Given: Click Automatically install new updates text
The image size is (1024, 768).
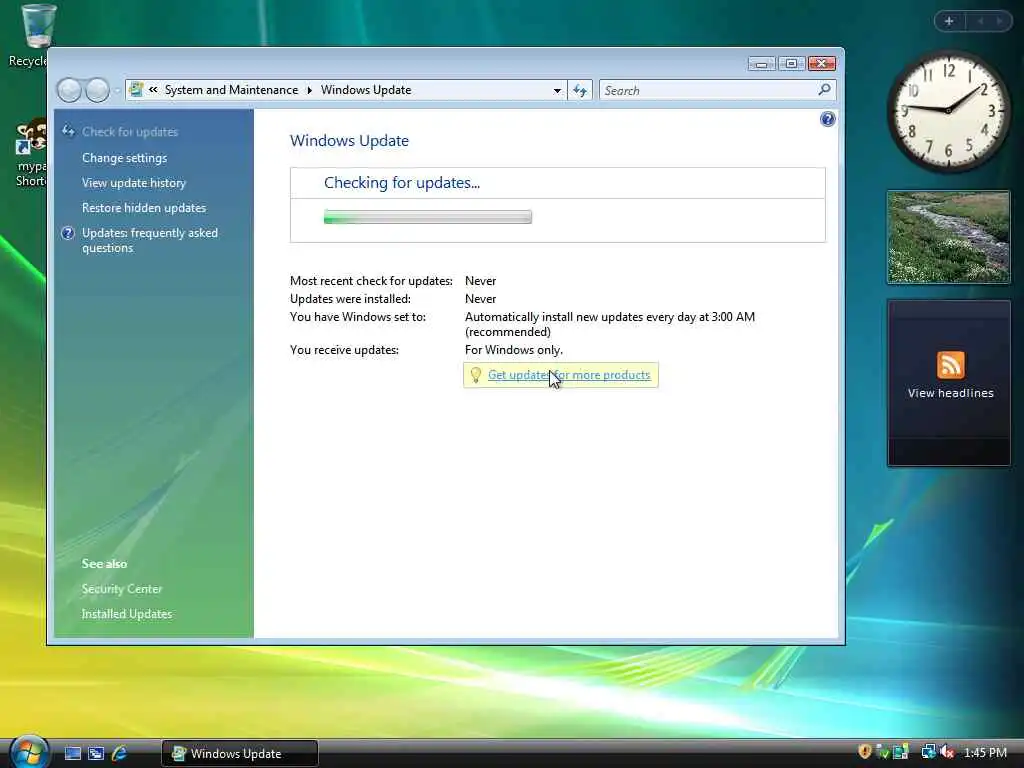Looking at the screenshot, I should point(610,324).
